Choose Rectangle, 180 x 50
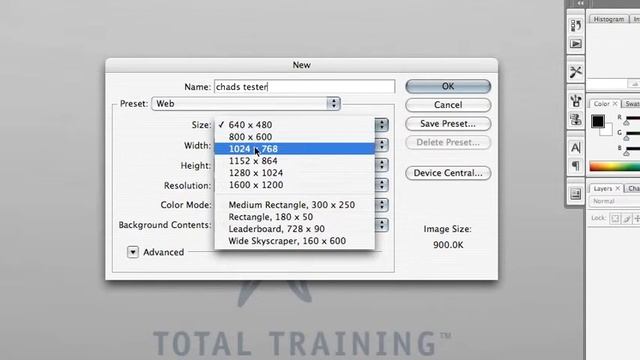This screenshot has height=360, width=640. click(x=295, y=217)
